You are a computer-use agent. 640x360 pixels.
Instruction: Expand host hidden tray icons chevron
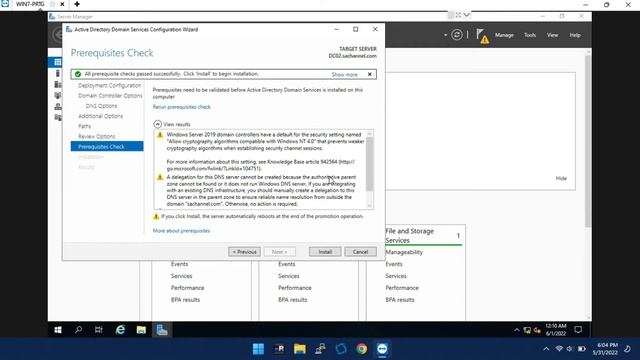[546, 349]
